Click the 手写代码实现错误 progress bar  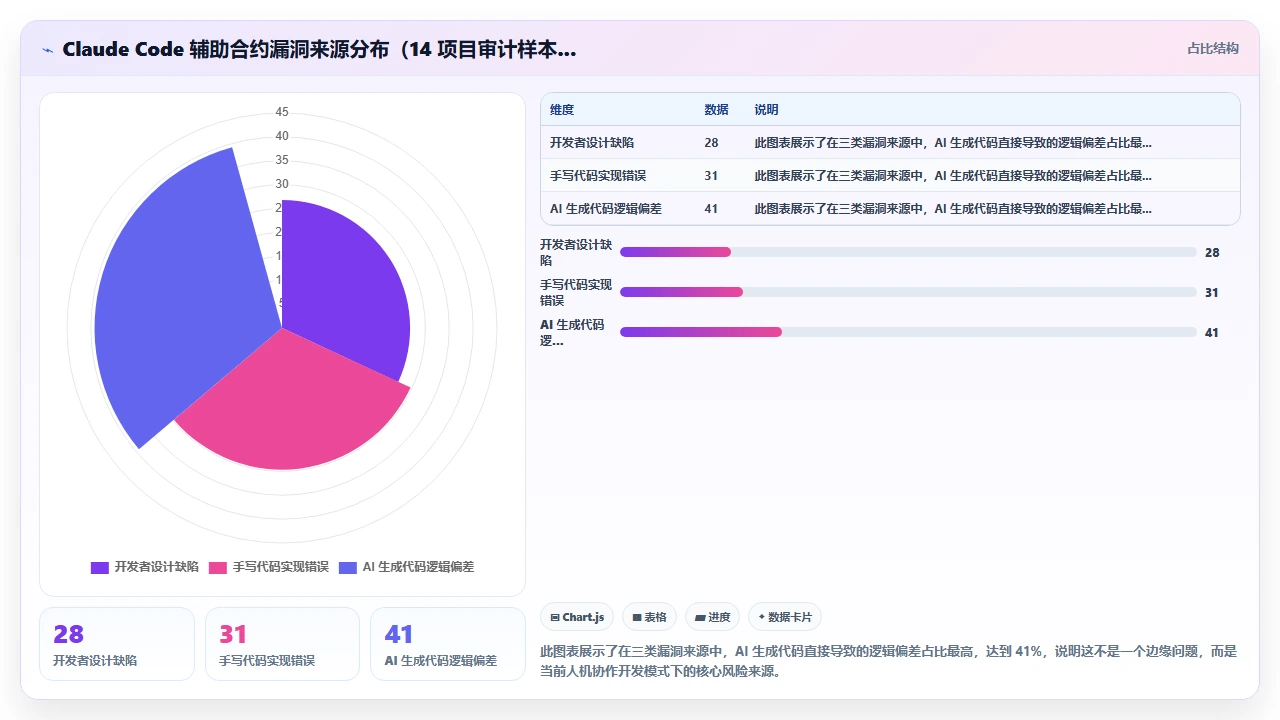(908, 292)
